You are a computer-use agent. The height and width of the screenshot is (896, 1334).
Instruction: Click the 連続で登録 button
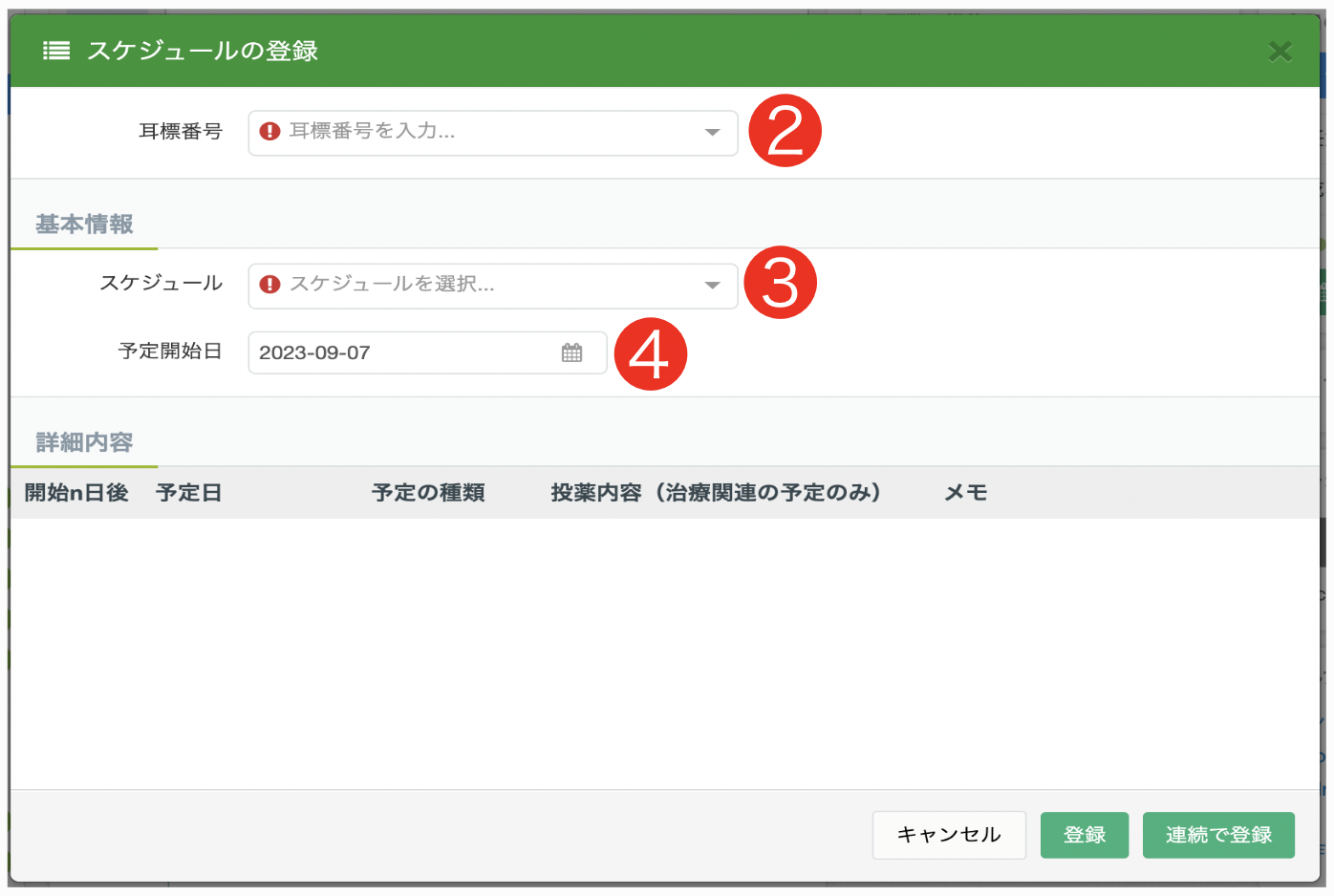tap(1218, 835)
